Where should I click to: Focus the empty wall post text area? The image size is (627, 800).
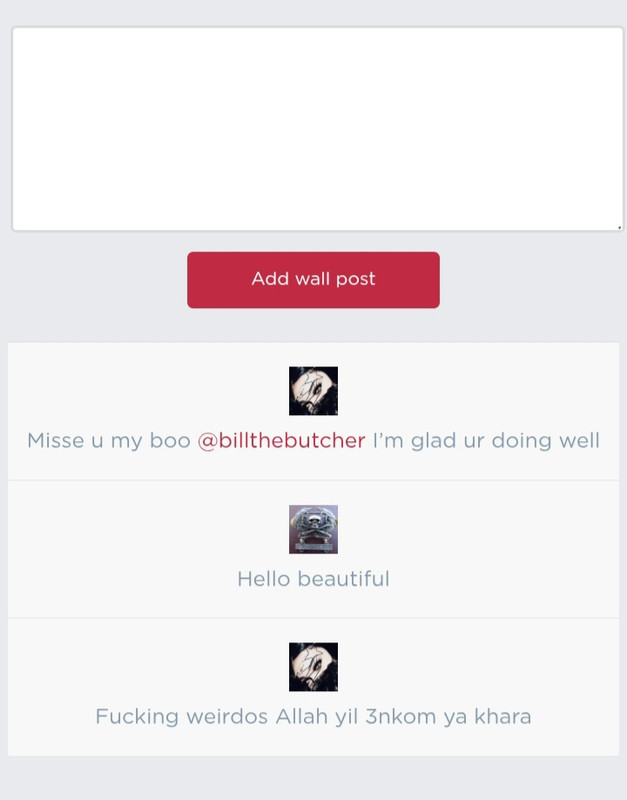317,129
